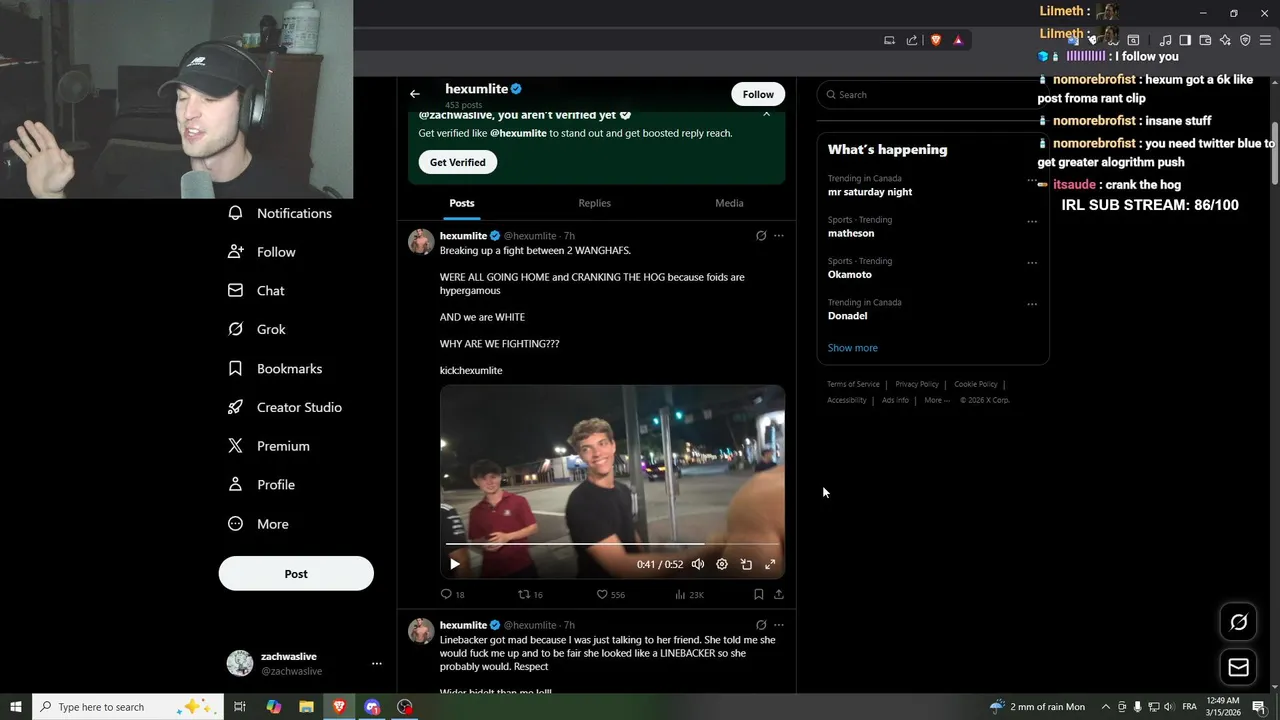This screenshot has width=1280, height=720.
Task: Open the Grok floating button
Action: [1238, 622]
